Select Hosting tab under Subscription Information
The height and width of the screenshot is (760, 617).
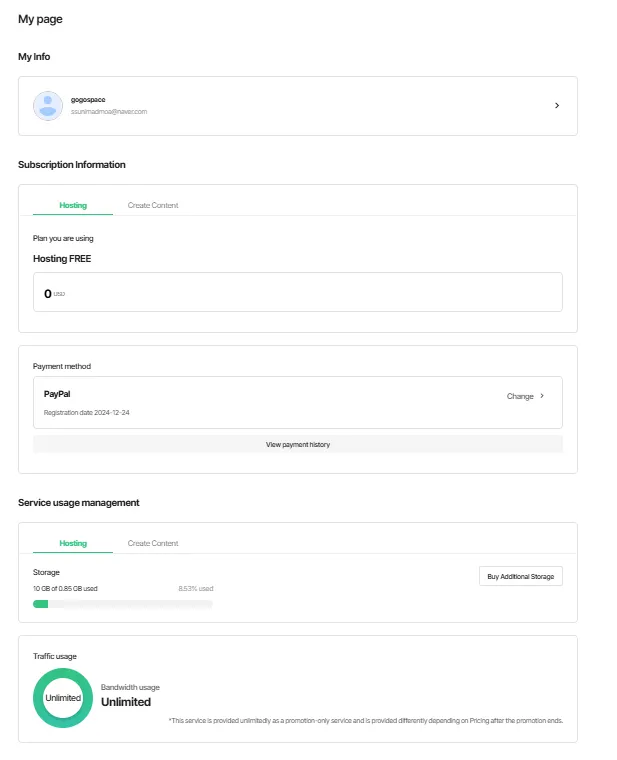[x=73, y=206]
